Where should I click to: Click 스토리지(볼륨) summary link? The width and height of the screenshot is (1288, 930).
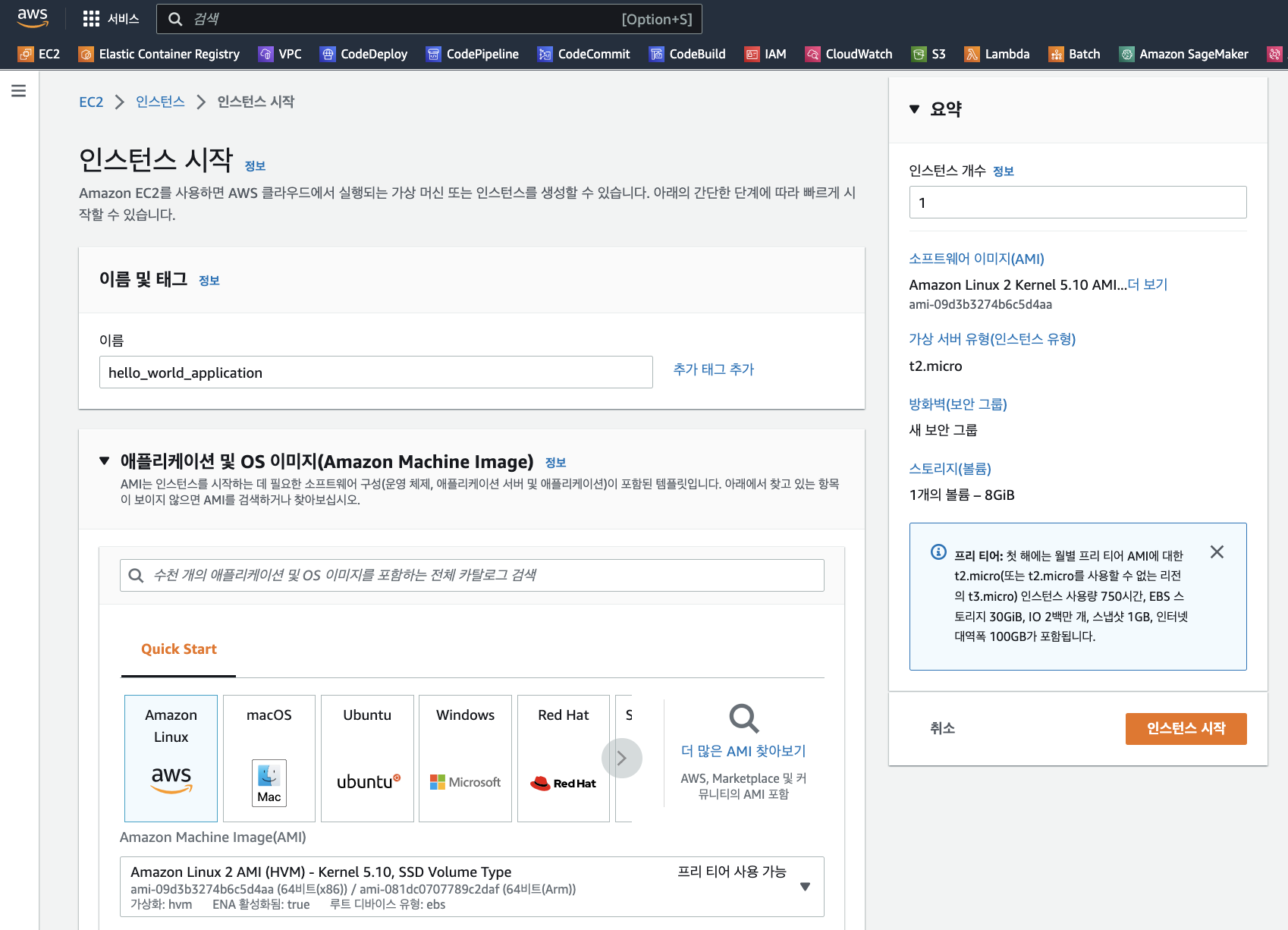coord(950,469)
